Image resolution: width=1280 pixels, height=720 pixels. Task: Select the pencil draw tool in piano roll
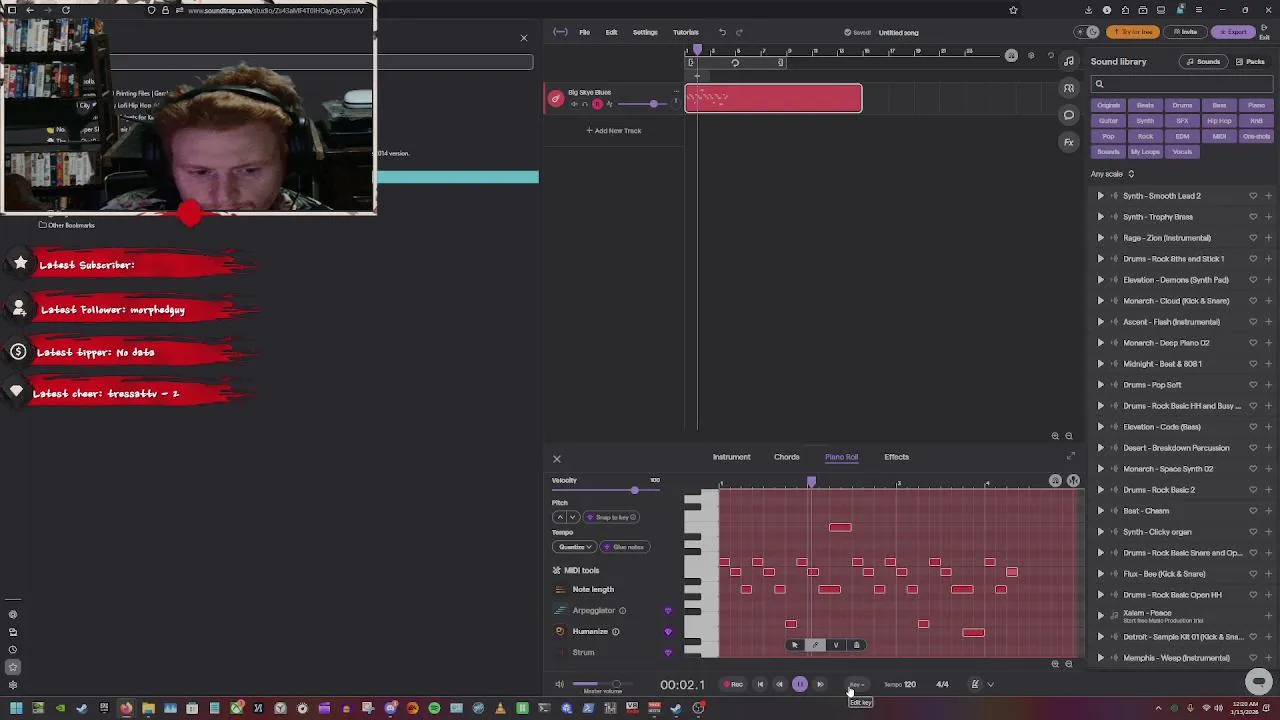click(815, 645)
